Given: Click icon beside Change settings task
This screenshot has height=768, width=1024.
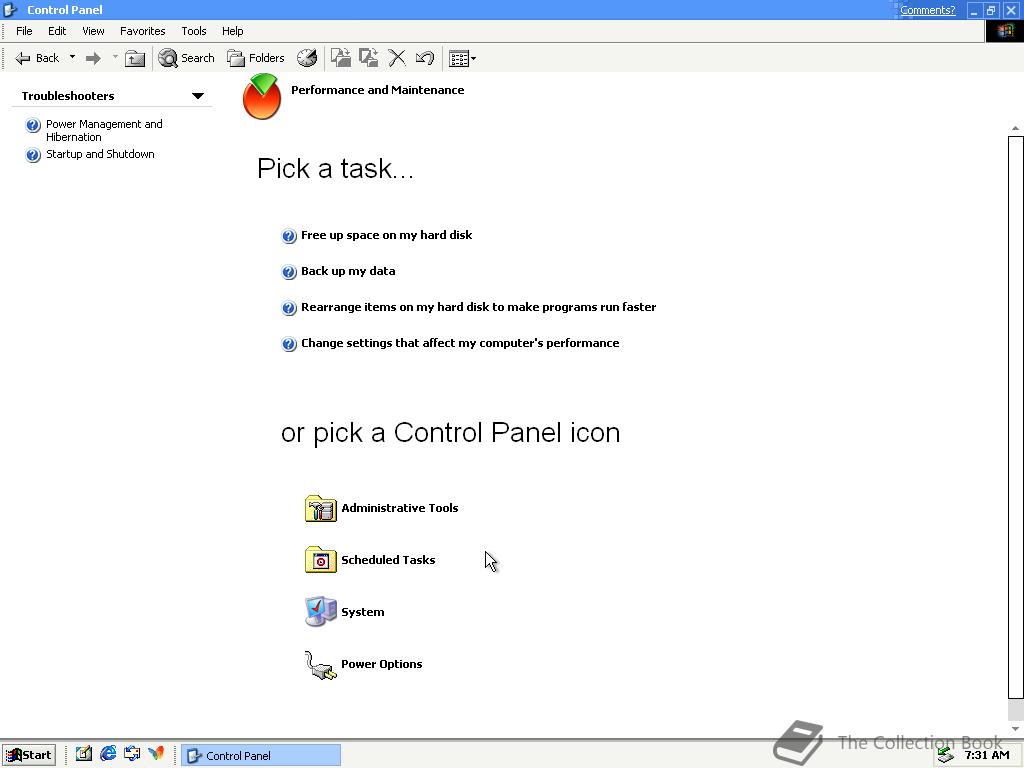Looking at the screenshot, I should pos(289,344).
